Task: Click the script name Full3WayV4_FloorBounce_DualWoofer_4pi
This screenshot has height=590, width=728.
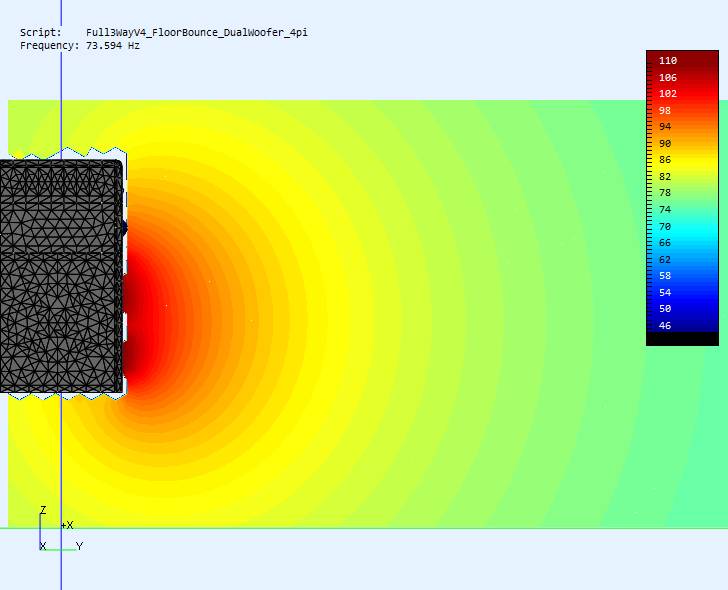Action: pyautogui.click(x=197, y=32)
